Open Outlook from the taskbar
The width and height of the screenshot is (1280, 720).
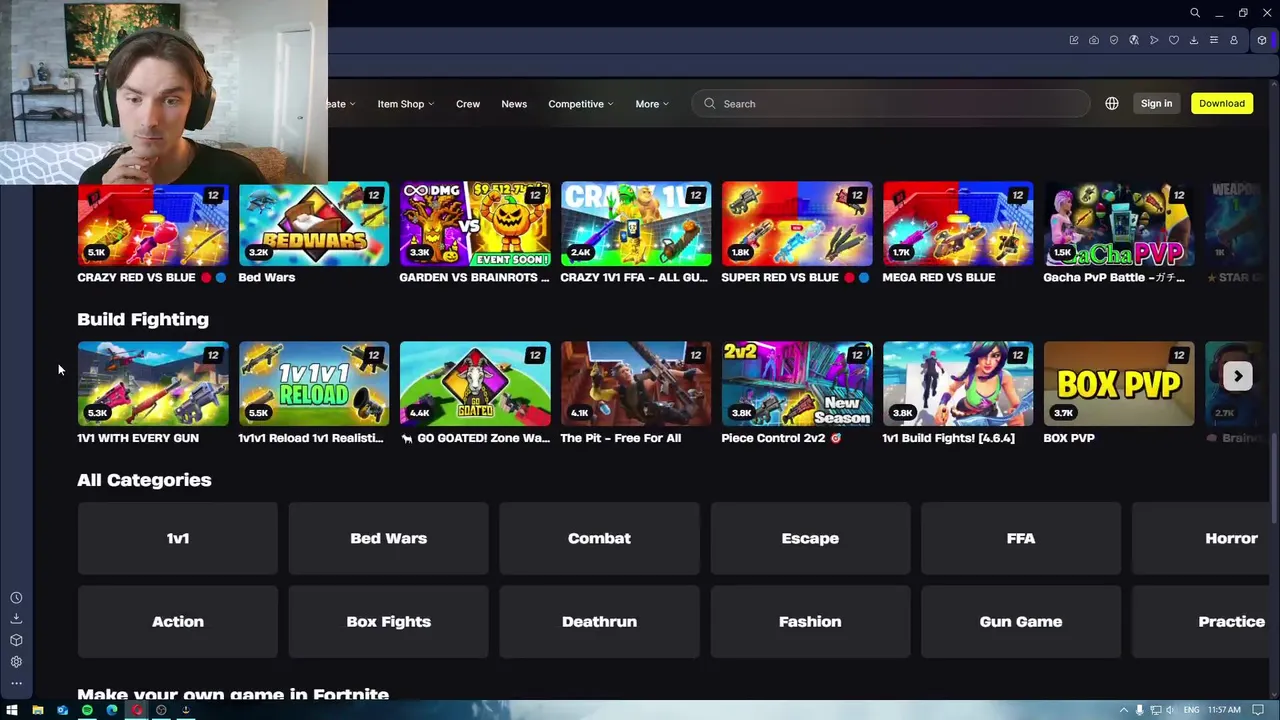click(x=62, y=710)
